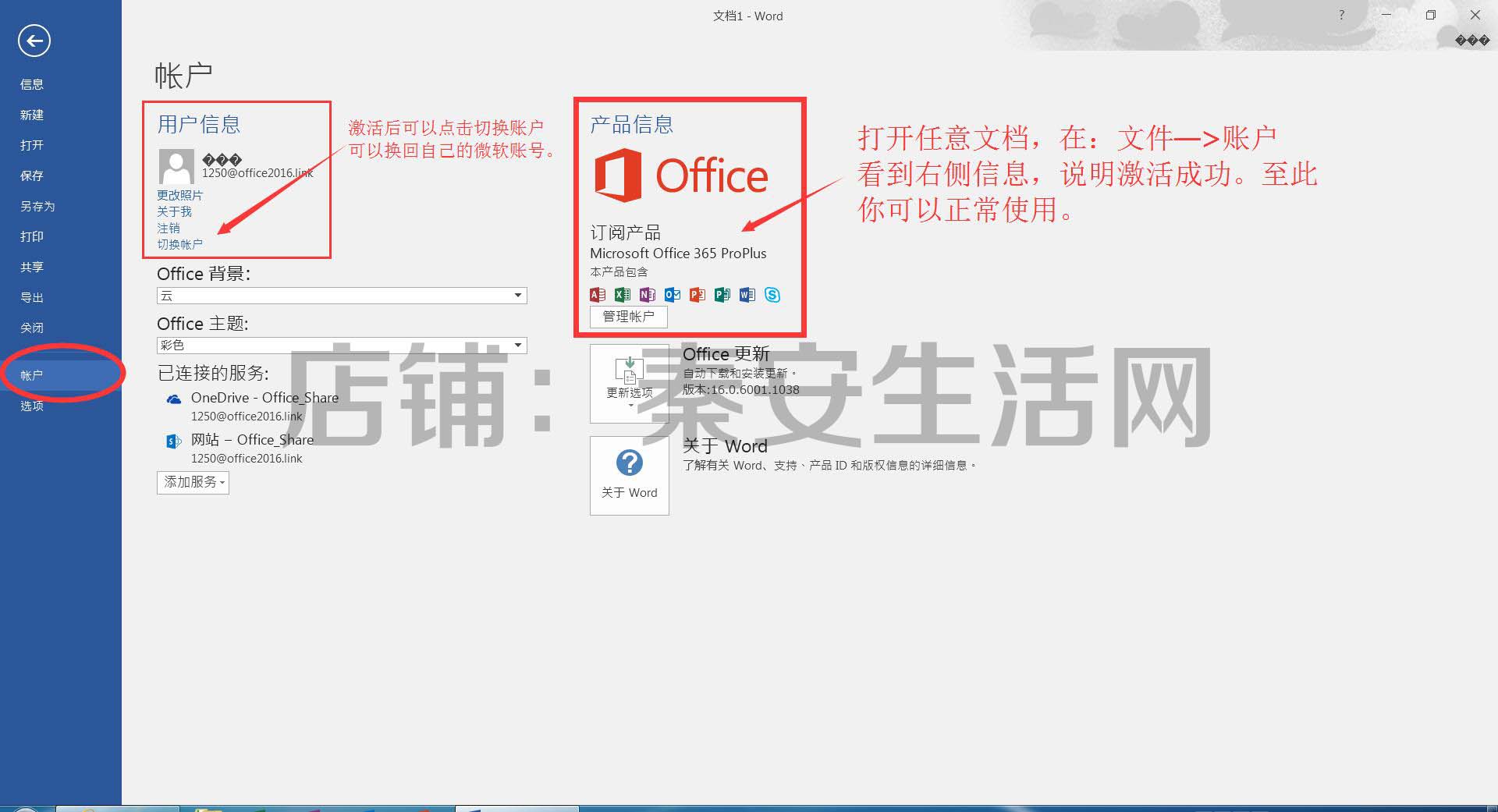Click the Outlook app icon
This screenshot has height=812, width=1498.
point(673,295)
